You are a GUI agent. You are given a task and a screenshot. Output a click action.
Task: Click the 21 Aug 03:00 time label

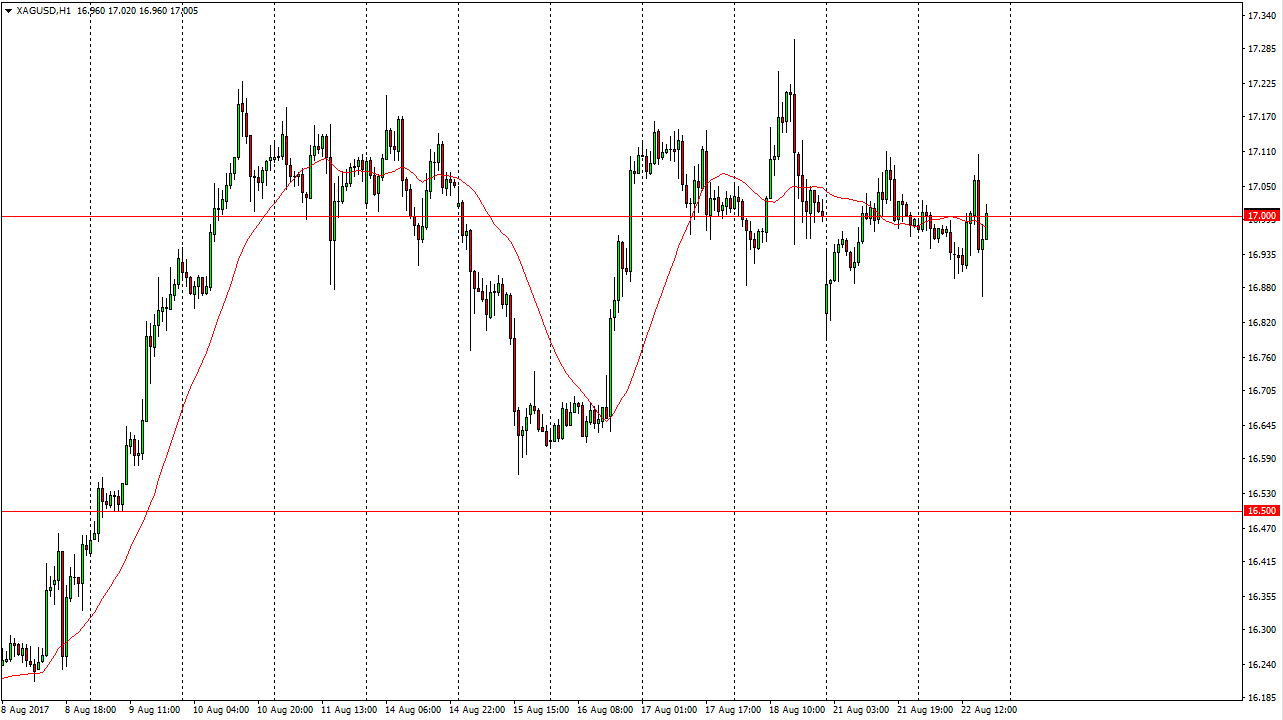862,709
